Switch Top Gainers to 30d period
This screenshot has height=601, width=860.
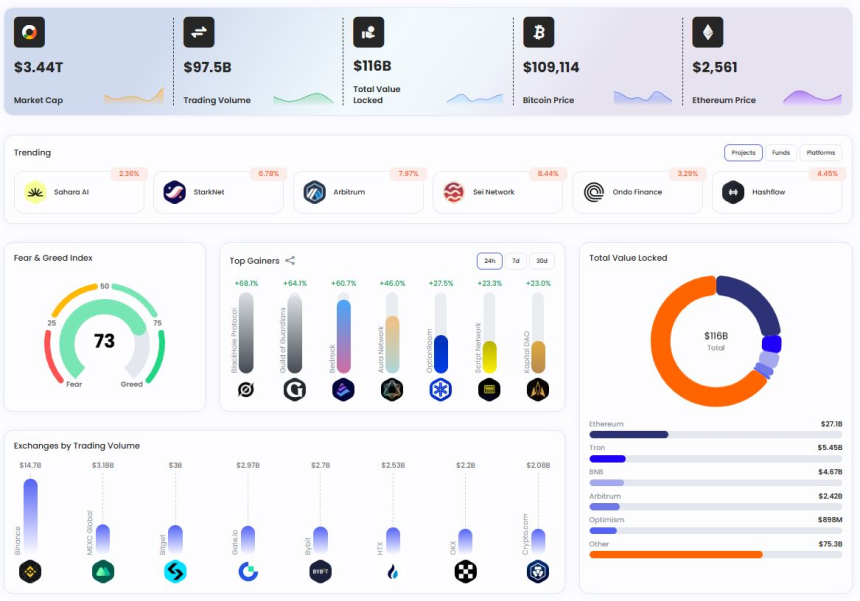542,261
